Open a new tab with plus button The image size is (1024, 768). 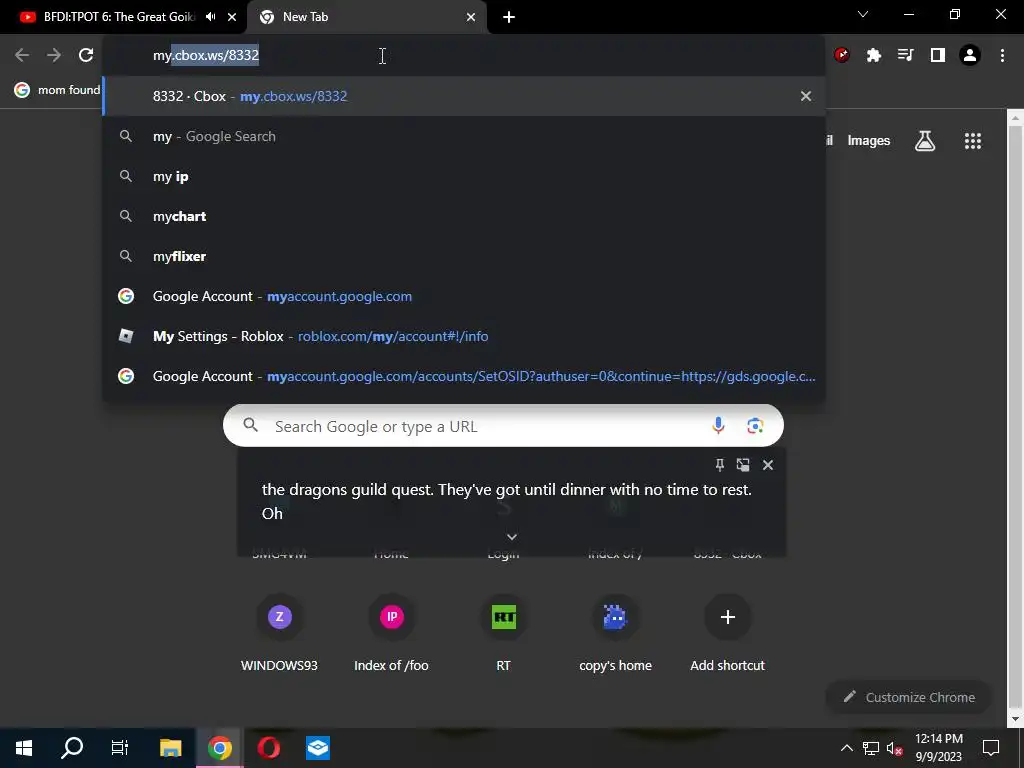coord(509,17)
